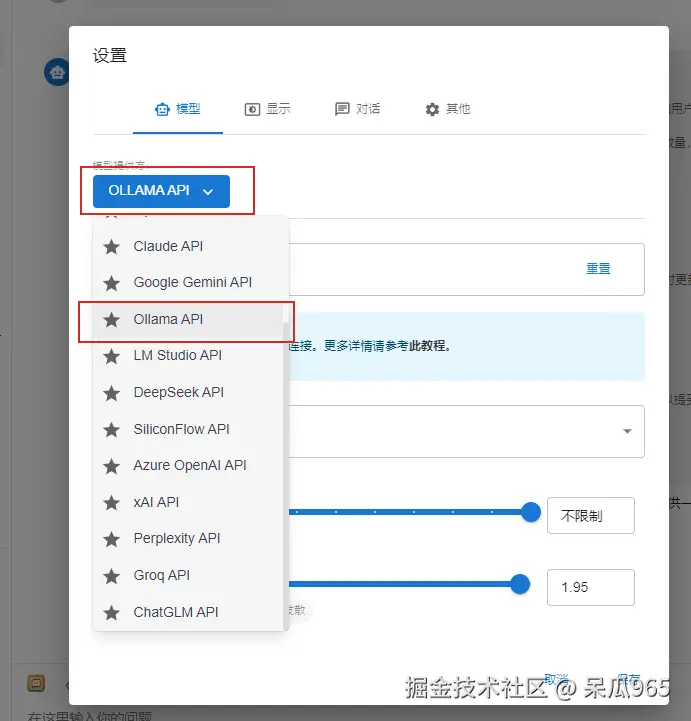Click the chat bubble icon on 对话 tab

[342, 109]
